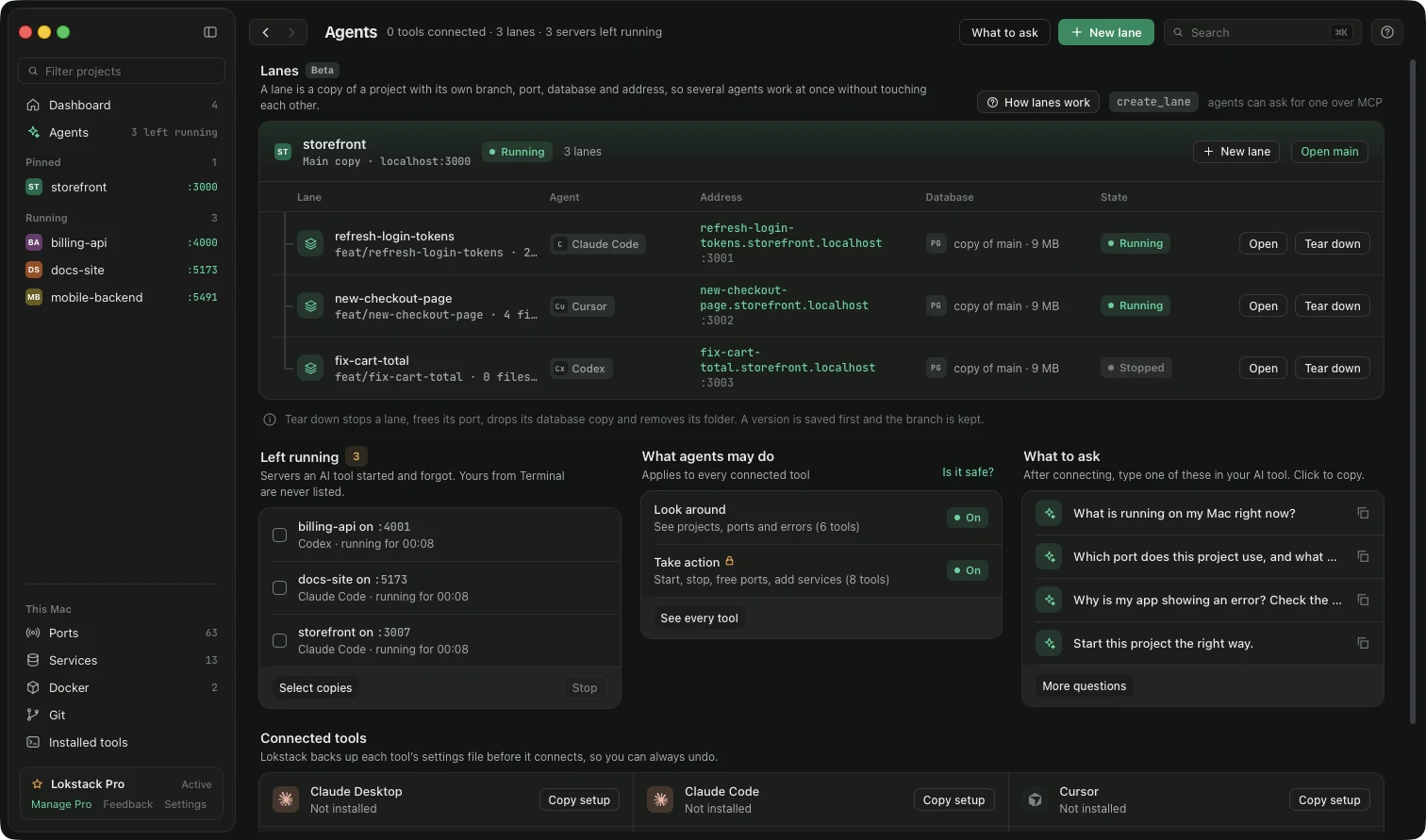Screen dimensions: 1426x840
Task: Copy the 'Start this project the right way' question
Action: (1363, 643)
